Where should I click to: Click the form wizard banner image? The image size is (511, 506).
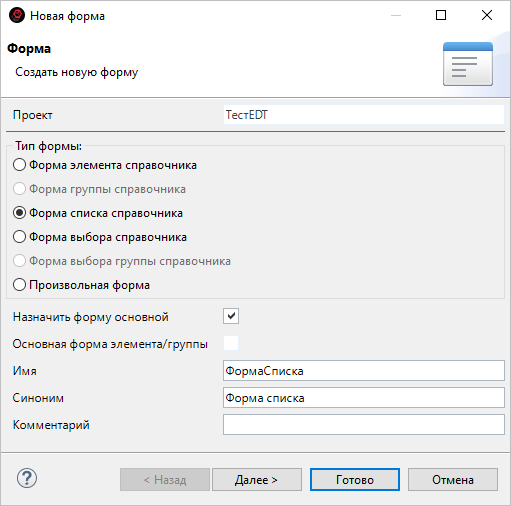pyautogui.click(x=468, y=64)
